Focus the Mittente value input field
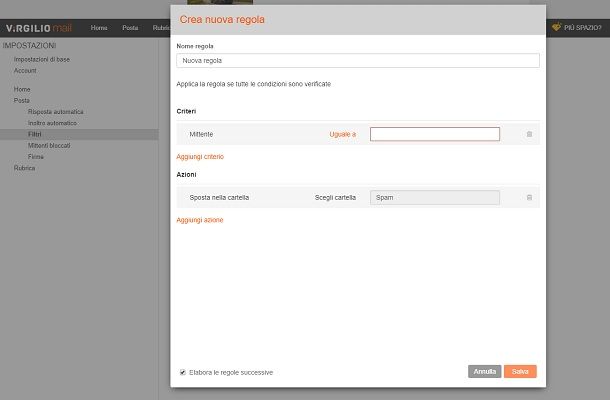 [435, 134]
